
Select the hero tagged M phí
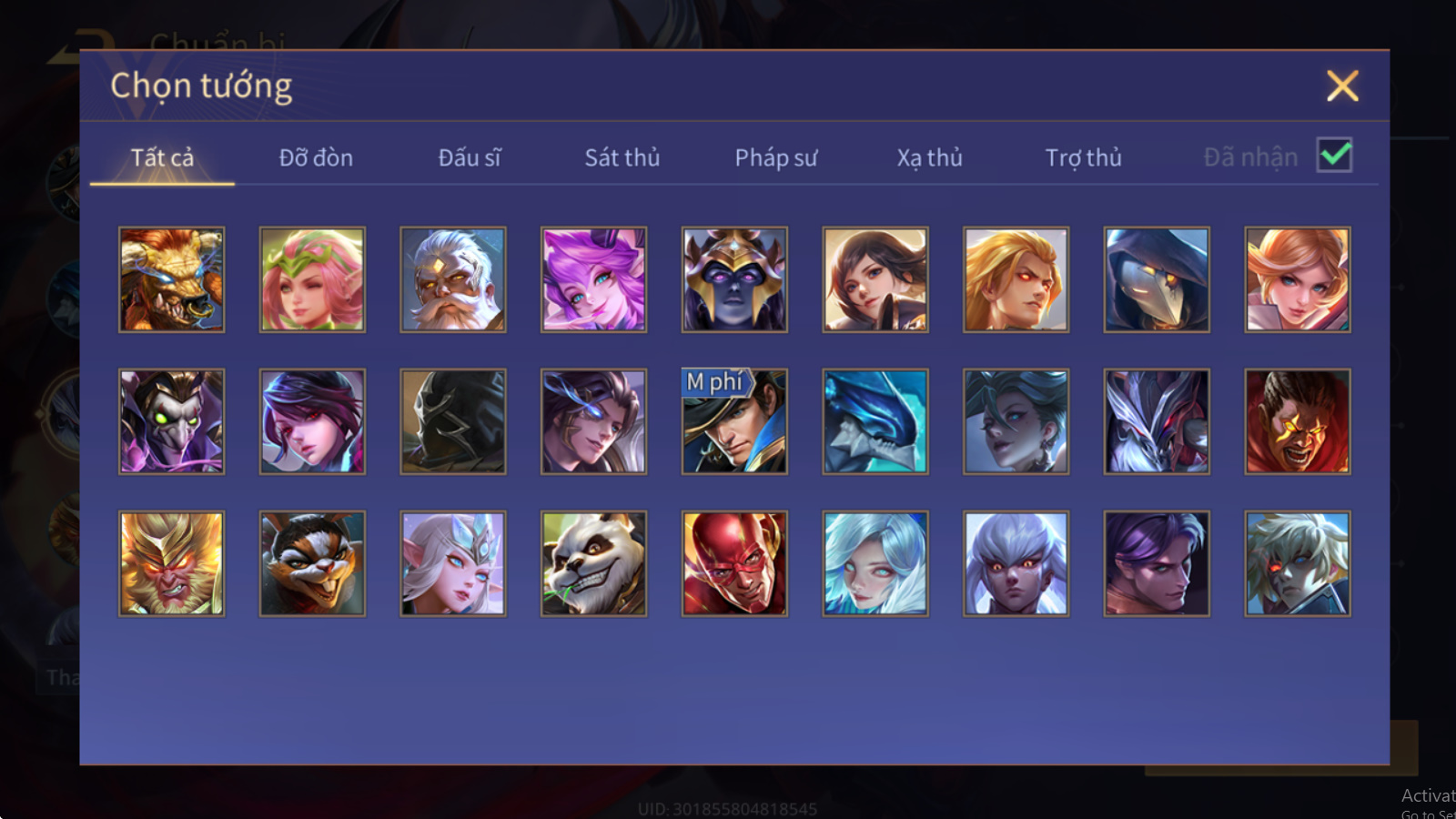pos(734,421)
